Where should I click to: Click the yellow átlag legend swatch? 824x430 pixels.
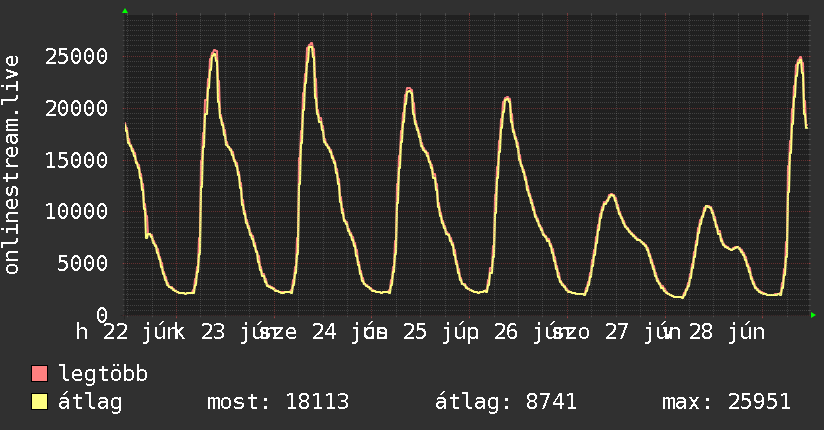[39, 402]
